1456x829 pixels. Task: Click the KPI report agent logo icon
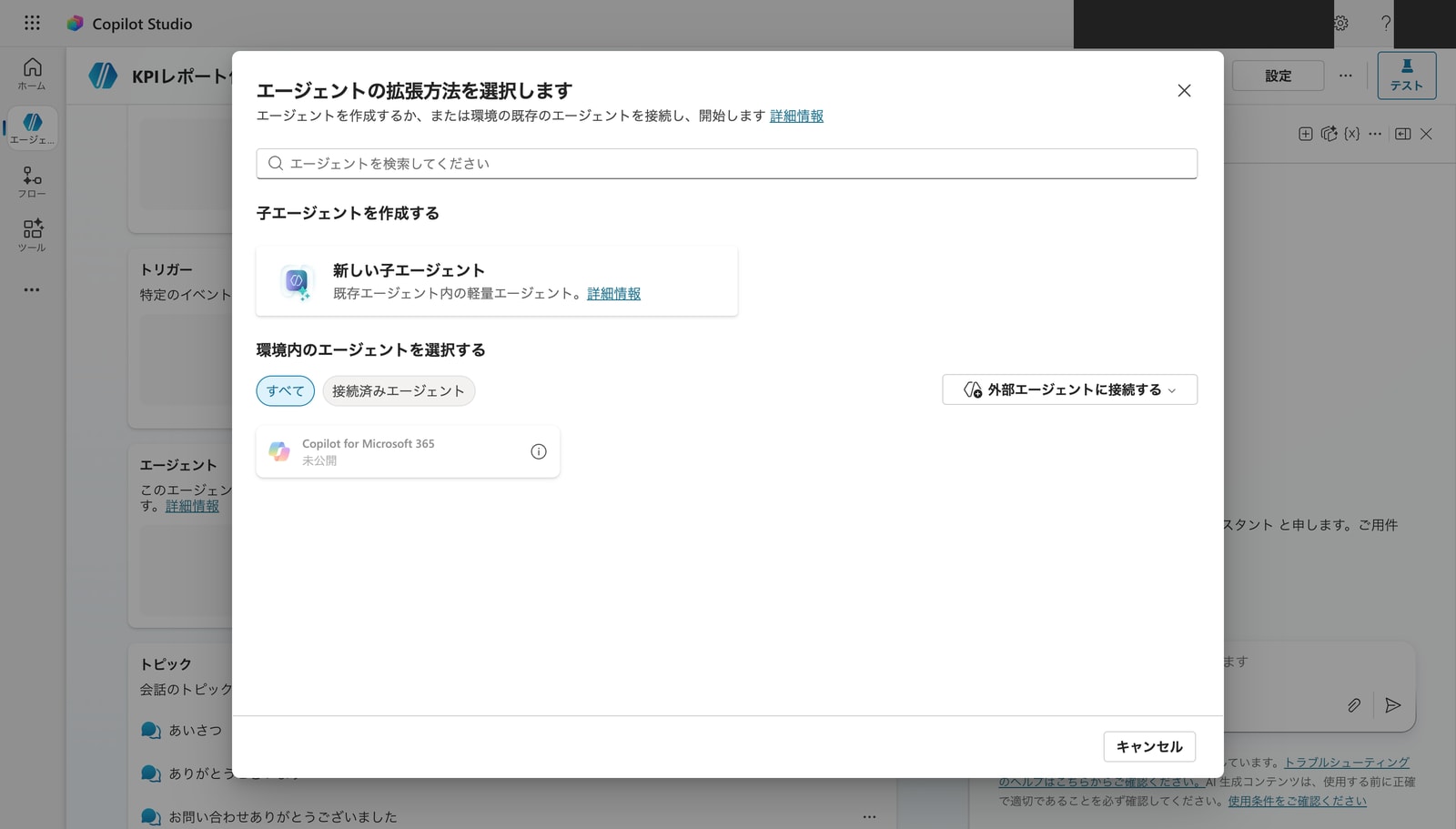click(103, 76)
